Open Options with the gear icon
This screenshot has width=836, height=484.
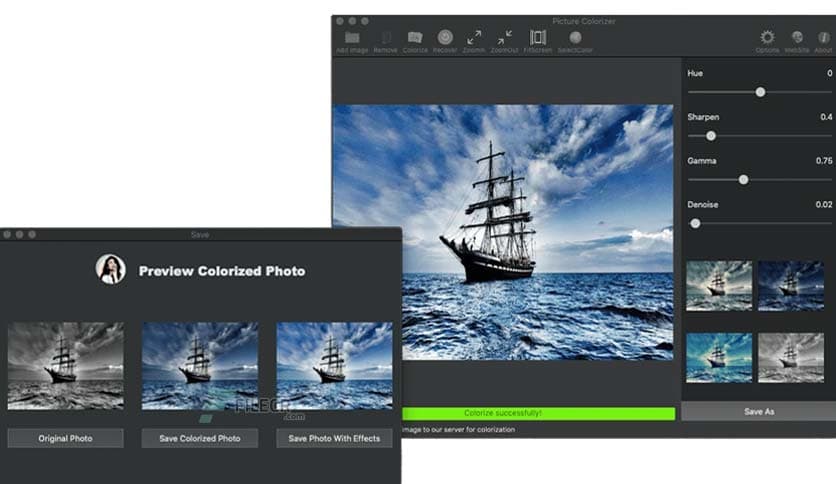(767, 37)
